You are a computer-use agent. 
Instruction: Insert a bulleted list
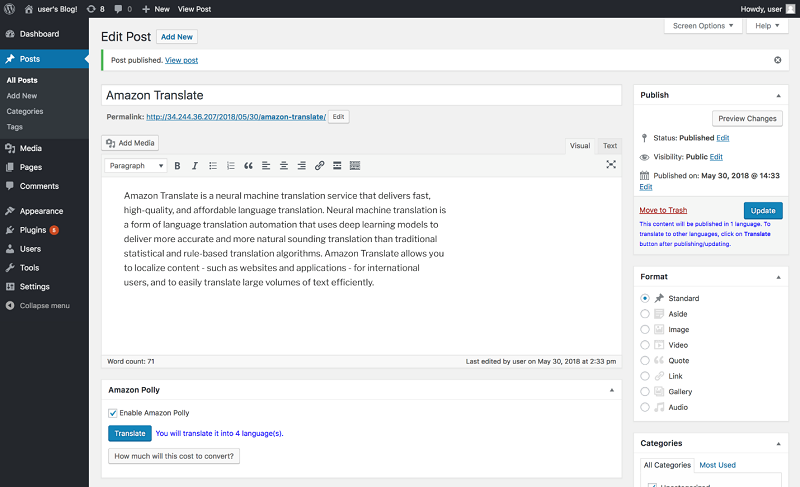tap(213, 166)
